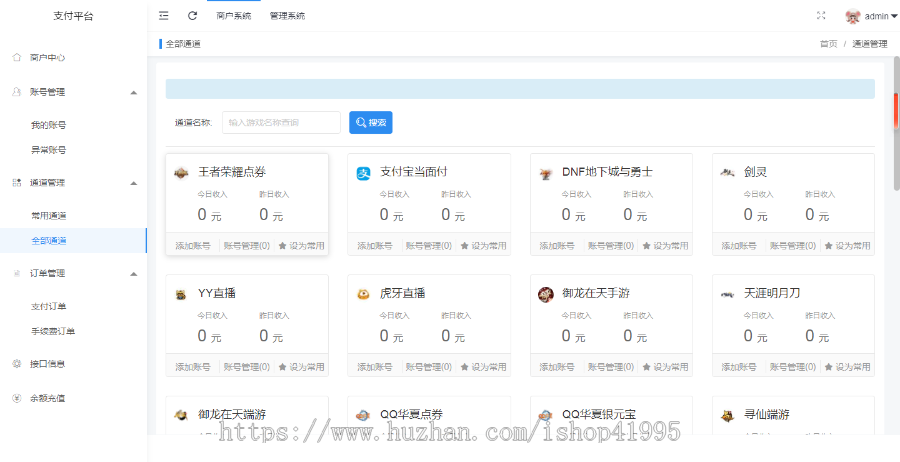This screenshot has width=900, height=462.
Task: Click the YY直播 channel icon
Action: [x=181, y=294]
